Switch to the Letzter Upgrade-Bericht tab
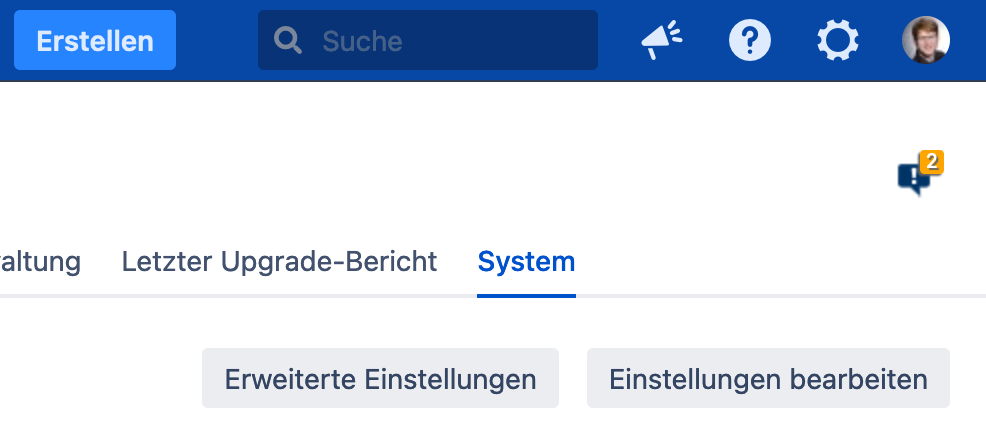The width and height of the screenshot is (986, 426). pyautogui.click(x=279, y=262)
